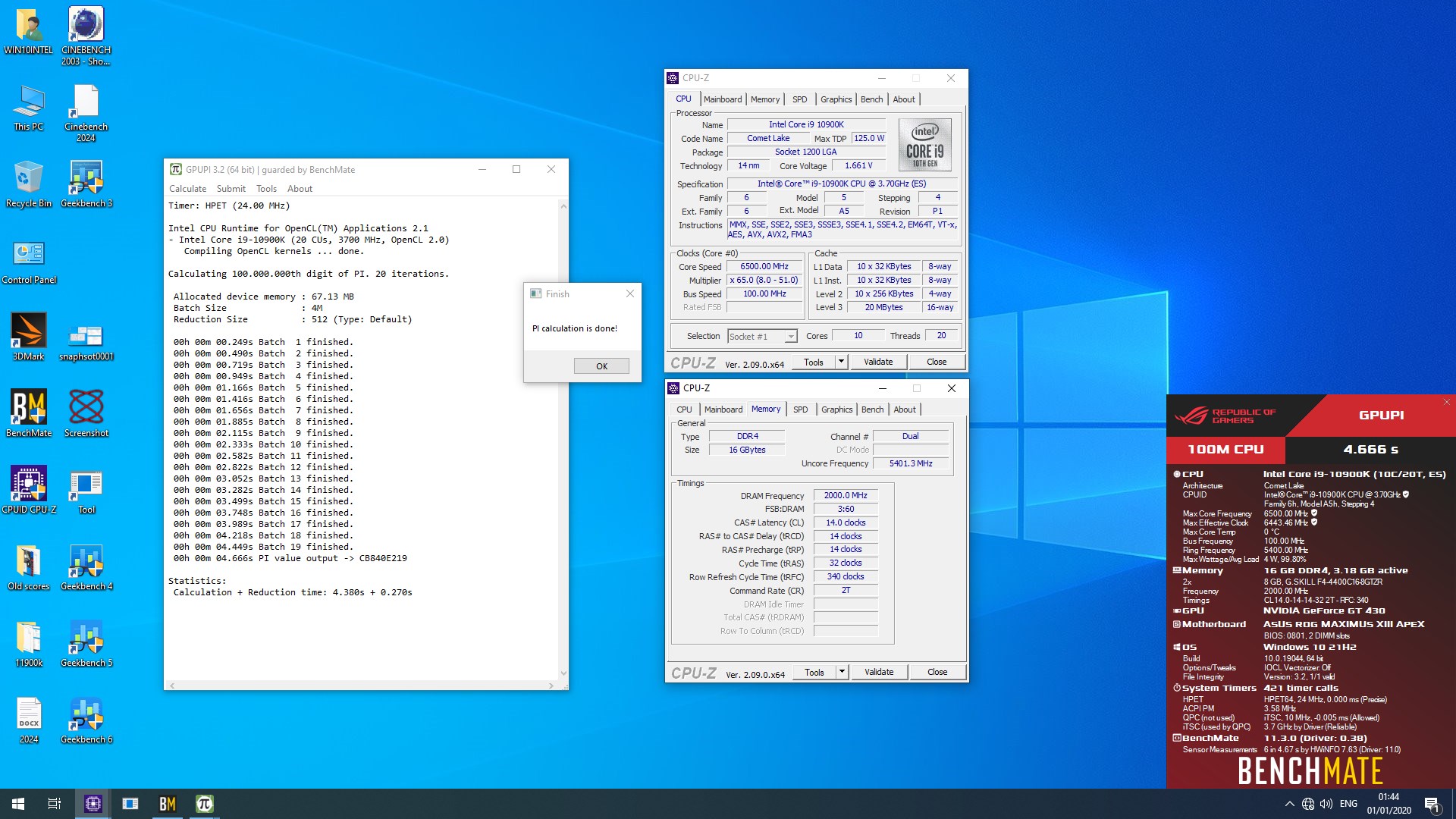The width and height of the screenshot is (1456, 819).
Task: Switch to SPD tab in top CPU-Z
Action: click(x=800, y=99)
